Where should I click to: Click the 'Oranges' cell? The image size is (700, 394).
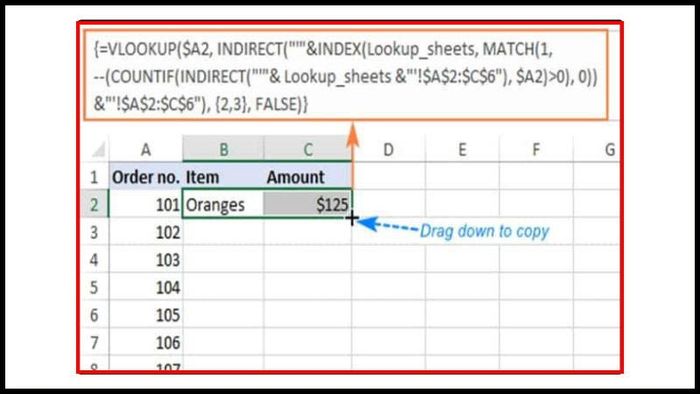coord(223,204)
